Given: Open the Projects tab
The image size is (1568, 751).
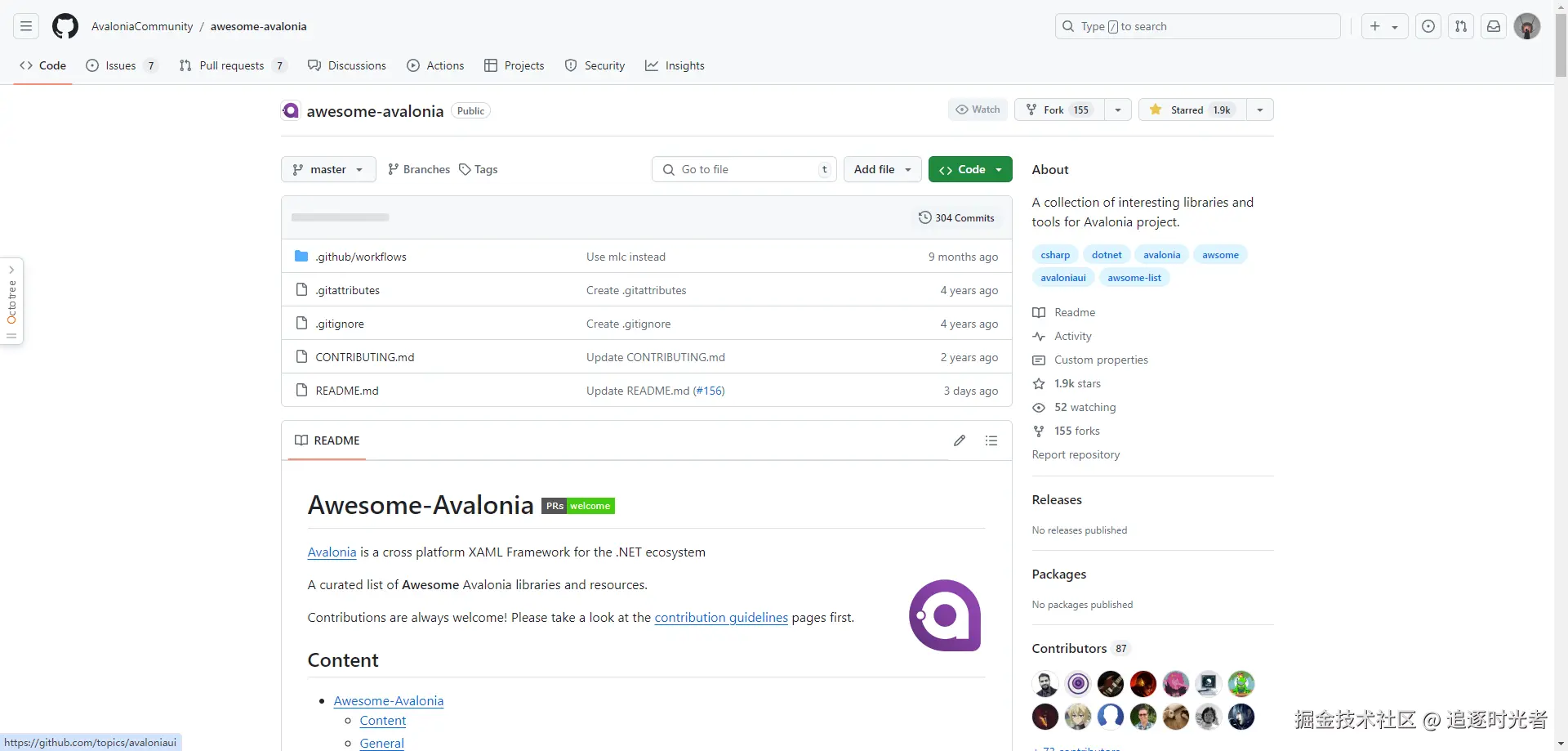Looking at the screenshot, I should 514,65.
